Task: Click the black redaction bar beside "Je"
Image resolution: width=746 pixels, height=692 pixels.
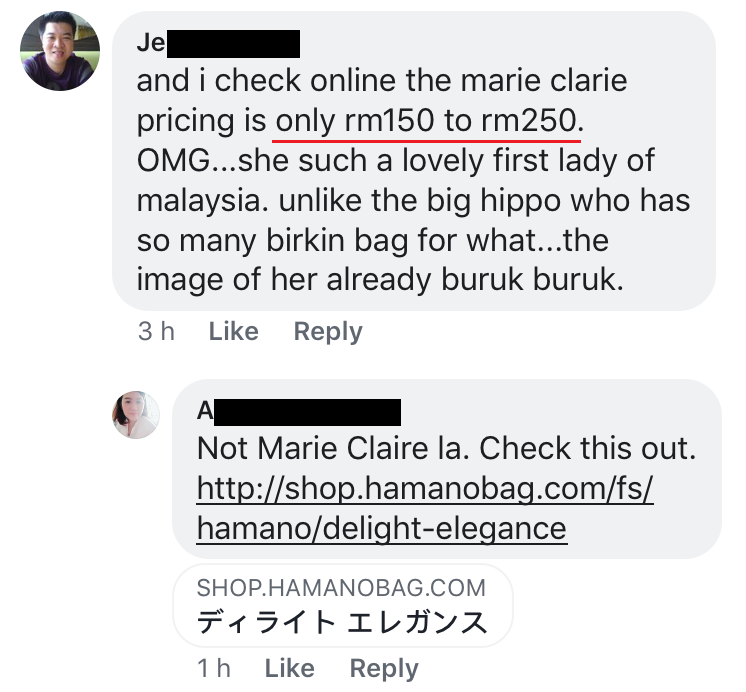Action: (x=233, y=43)
